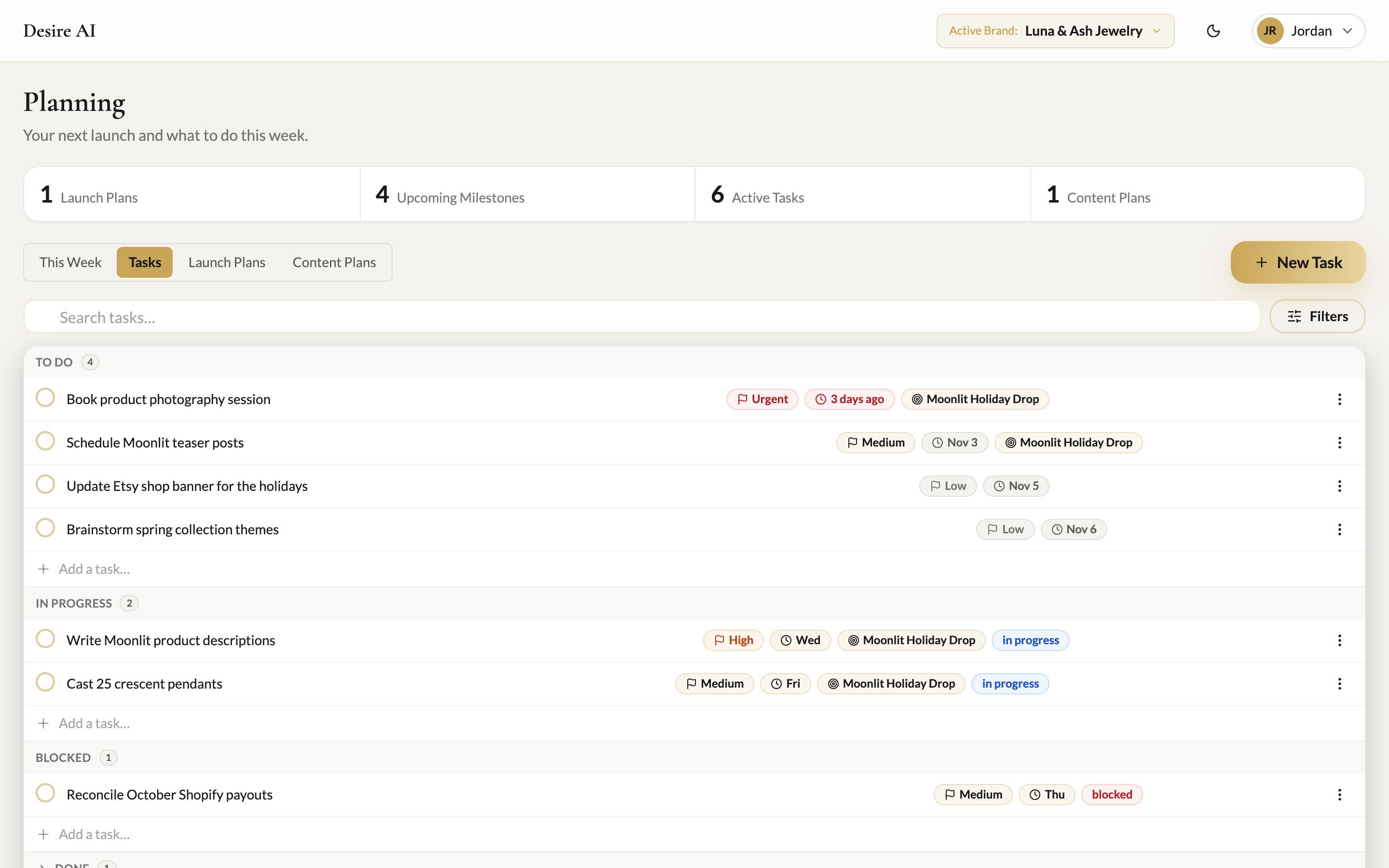Click Medium priority flag on Shopify payouts task
The width and height of the screenshot is (1389, 868).
973,795
